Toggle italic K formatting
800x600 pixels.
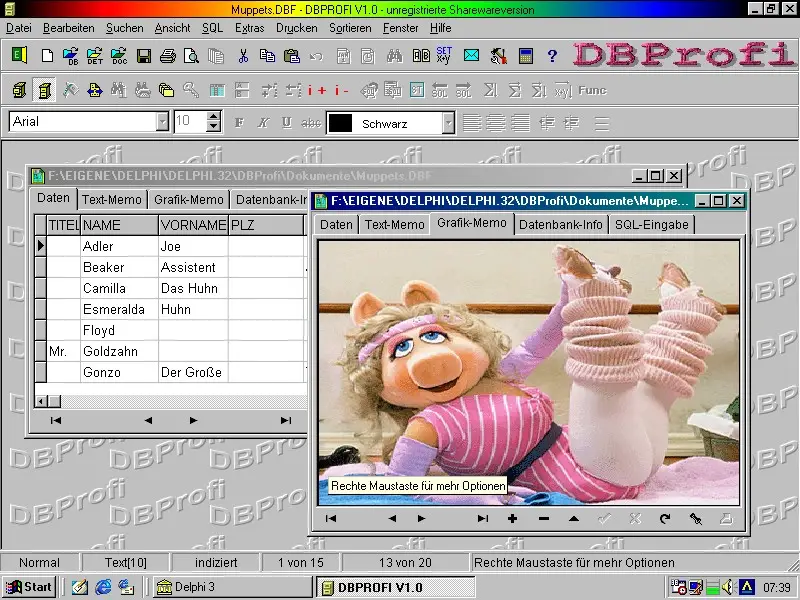263,123
